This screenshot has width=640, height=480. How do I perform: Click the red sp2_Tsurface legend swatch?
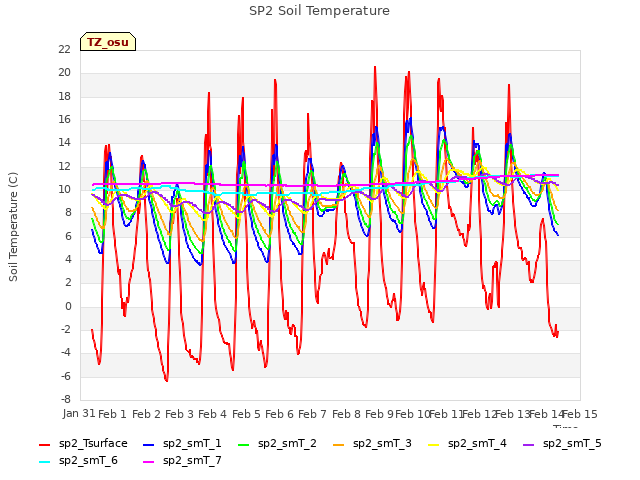(x=44, y=444)
